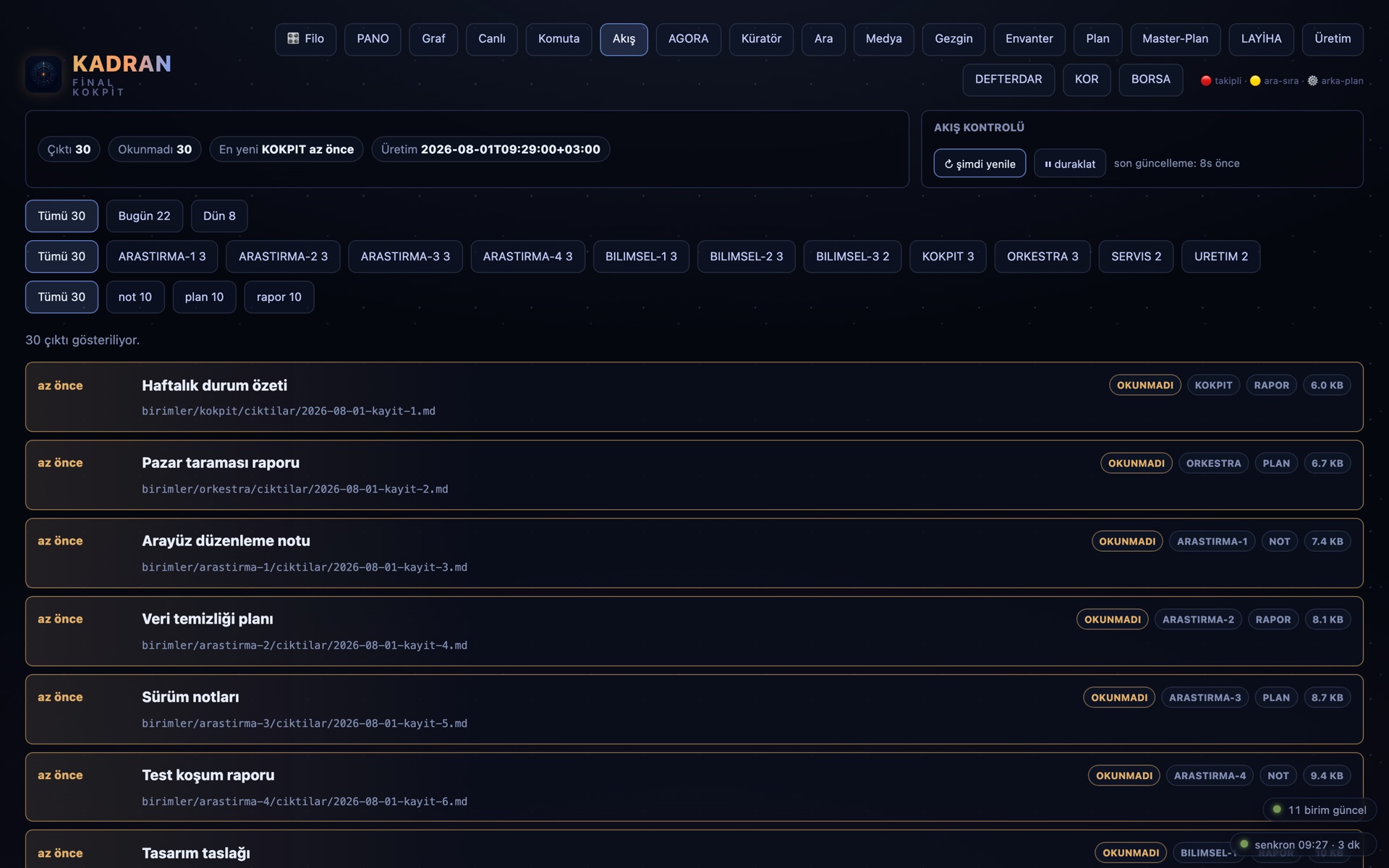Click the green 11 birim güncel indicator

click(x=1320, y=810)
